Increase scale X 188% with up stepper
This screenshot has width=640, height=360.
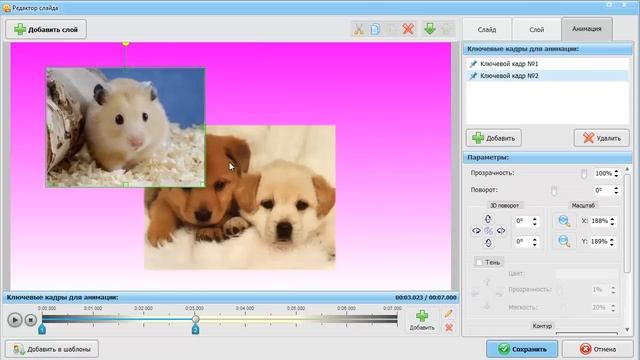click(x=612, y=218)
